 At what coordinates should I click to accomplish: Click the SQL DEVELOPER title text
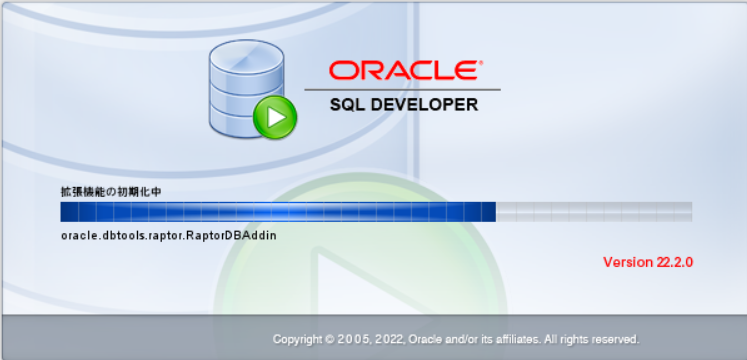pos(404,104)
